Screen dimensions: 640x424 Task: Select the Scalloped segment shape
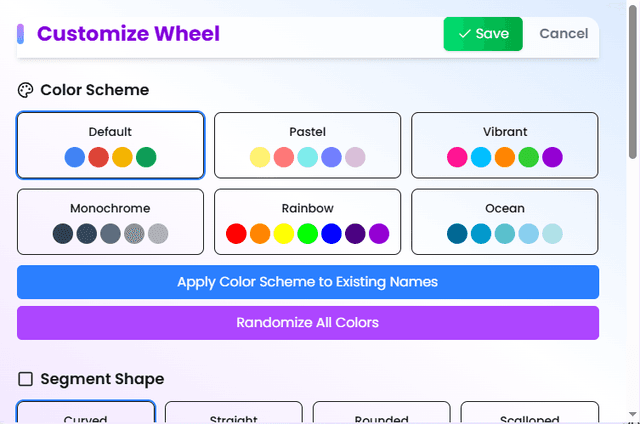tap(529, 412)
